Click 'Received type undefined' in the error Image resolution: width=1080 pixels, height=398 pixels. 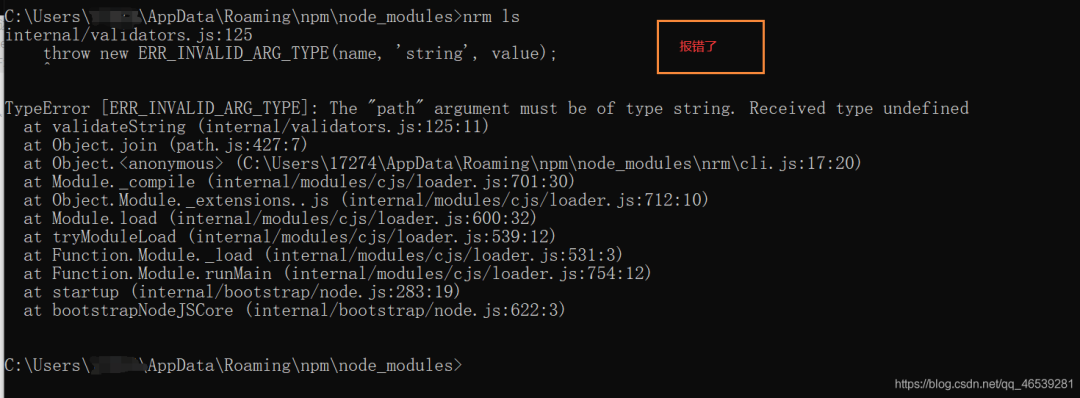(858, 108)
